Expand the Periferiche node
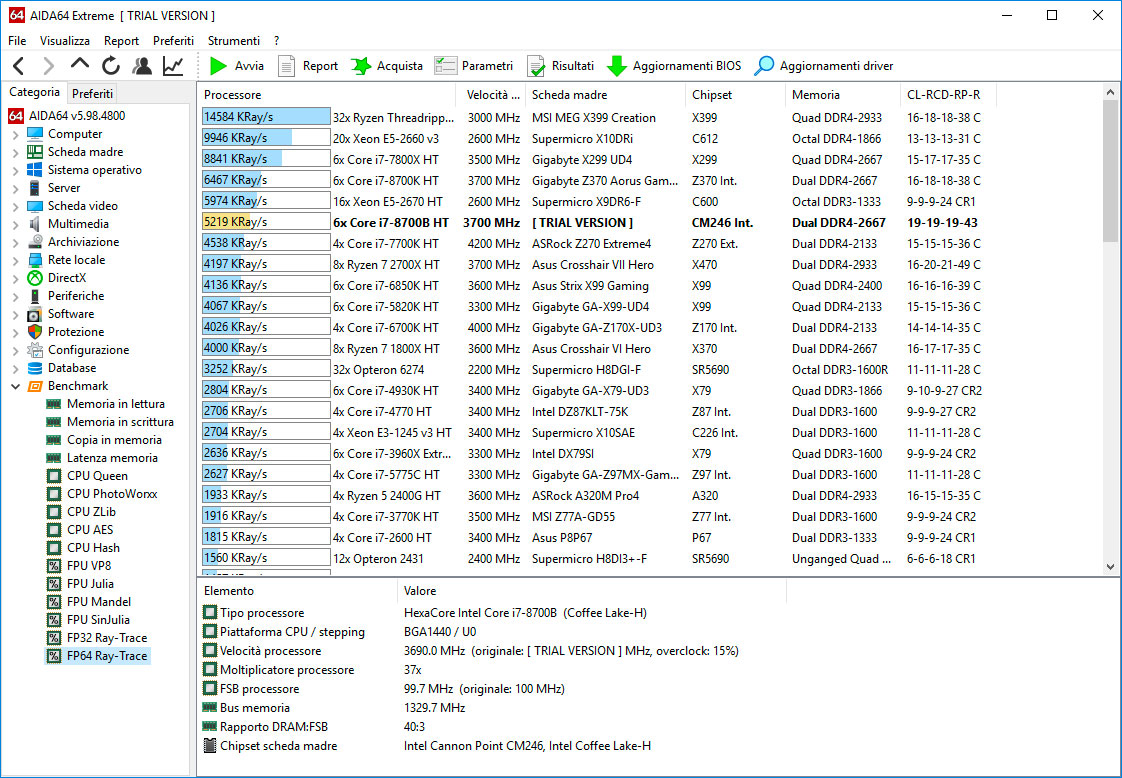1122x778 pixels. coord(16,296)
